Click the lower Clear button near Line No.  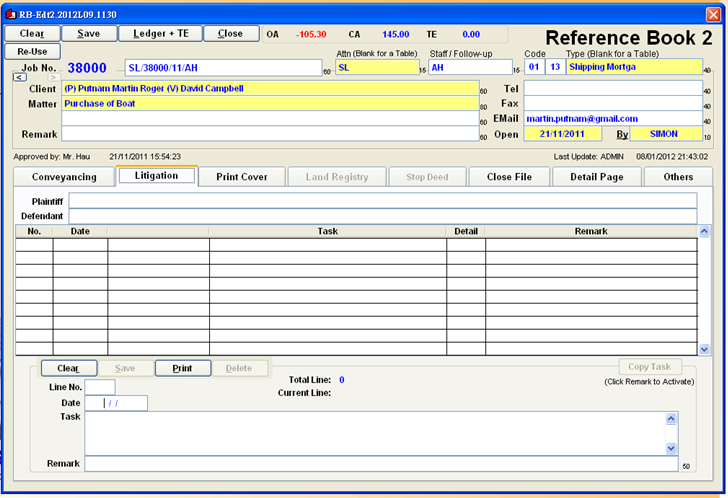[68, 368]
